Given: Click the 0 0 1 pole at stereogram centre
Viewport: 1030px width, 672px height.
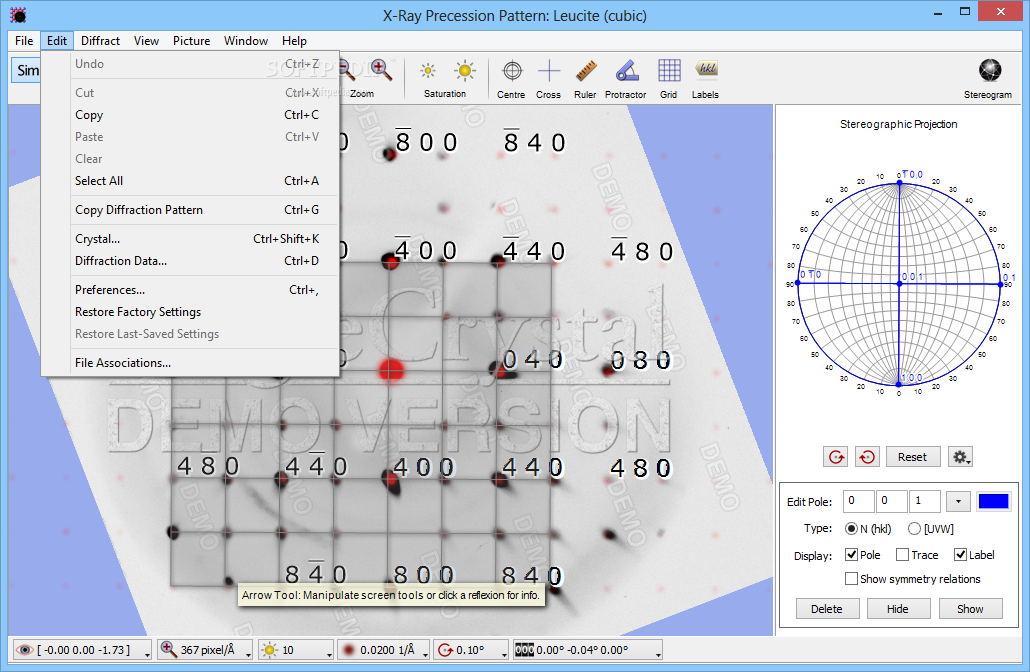Looking at the screenshot, I should [899, 284].
